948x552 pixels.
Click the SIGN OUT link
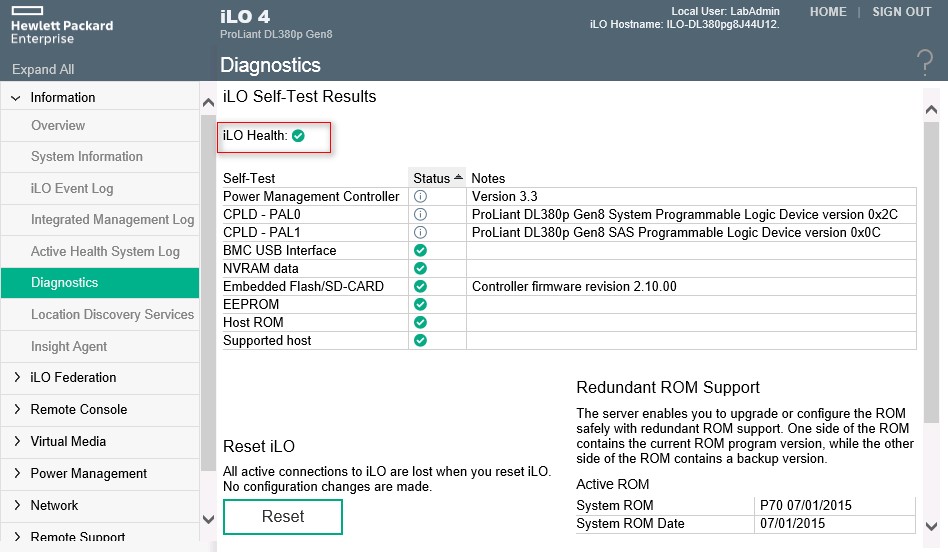click(901, 12)
